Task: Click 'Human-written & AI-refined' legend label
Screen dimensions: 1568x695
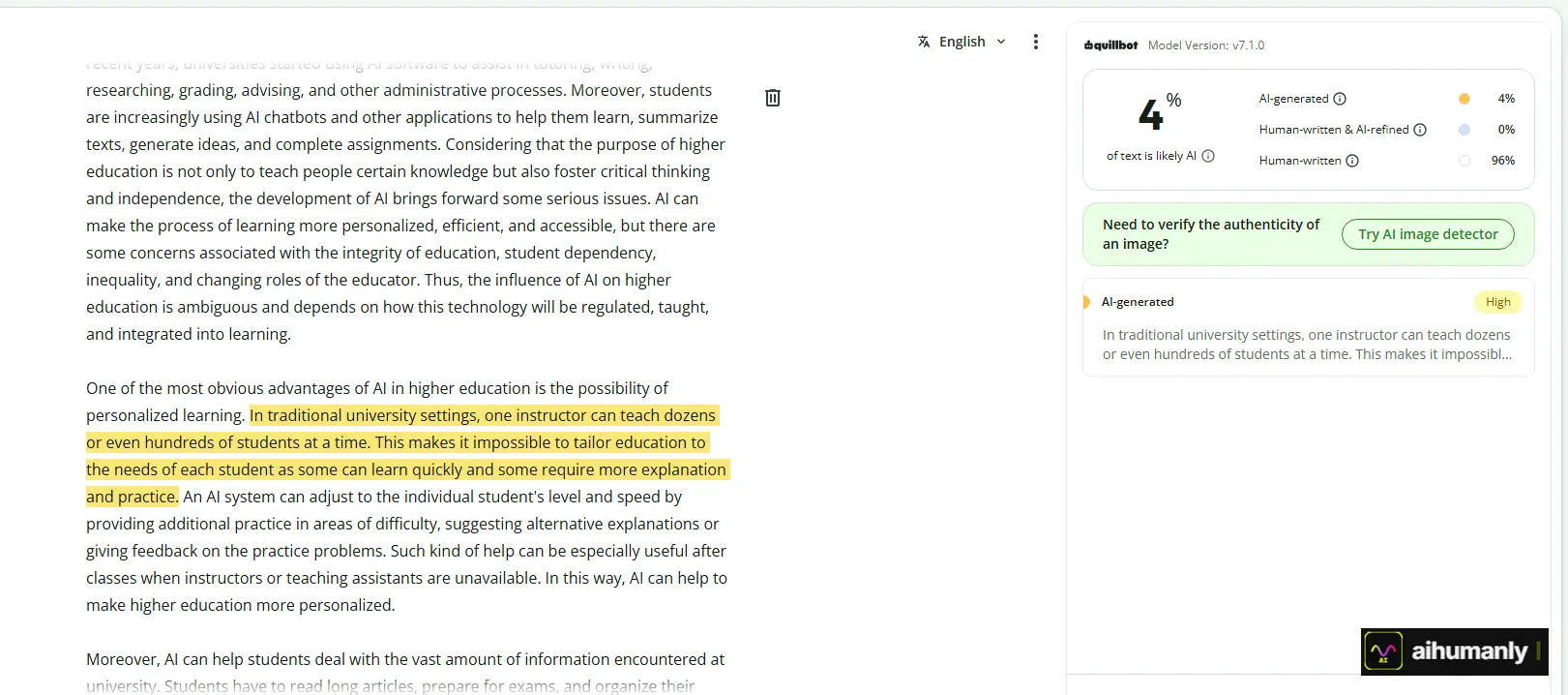Action: point(1334,130)
